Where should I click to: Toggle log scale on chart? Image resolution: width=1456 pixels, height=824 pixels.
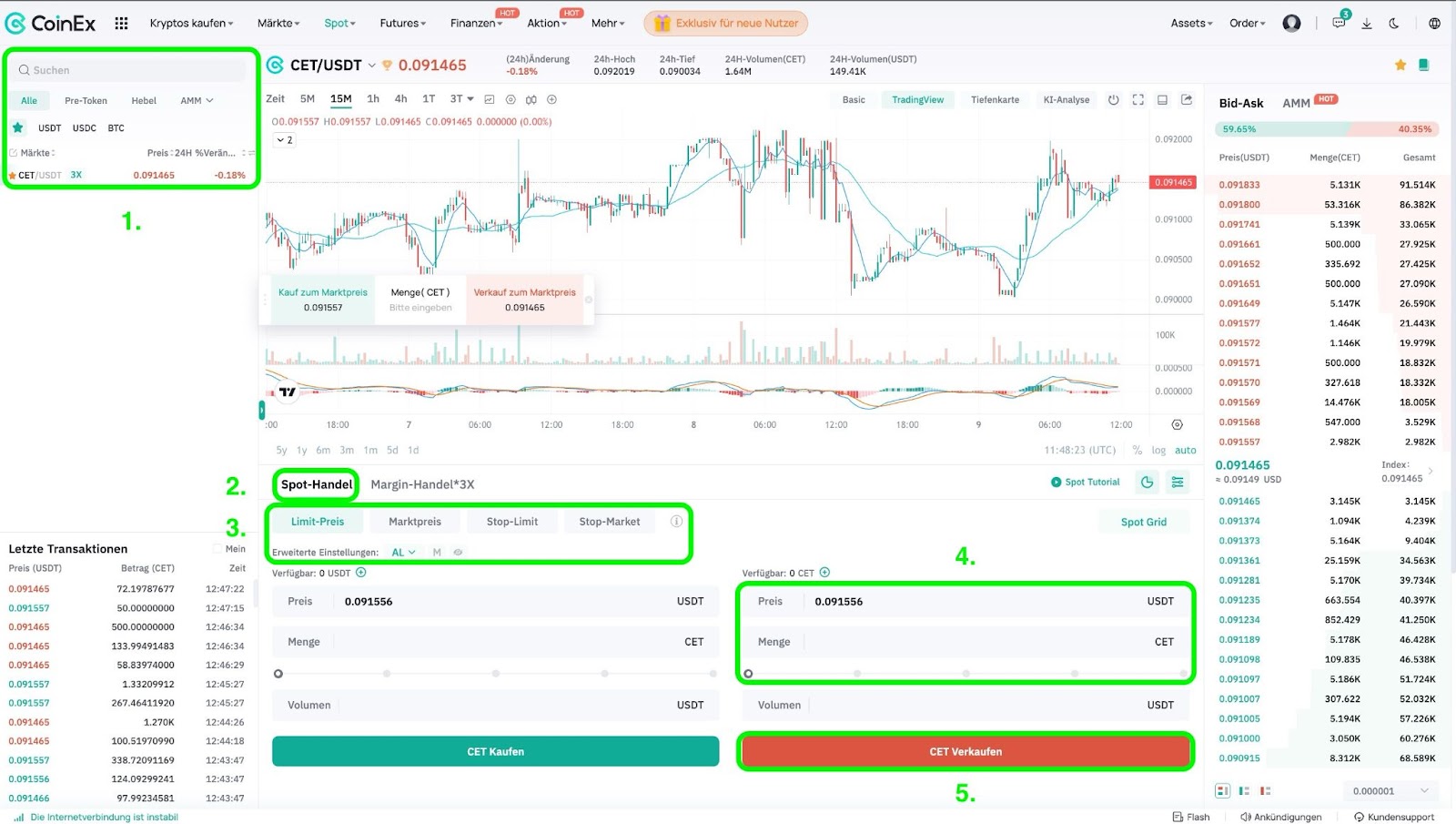(1158, 450)
